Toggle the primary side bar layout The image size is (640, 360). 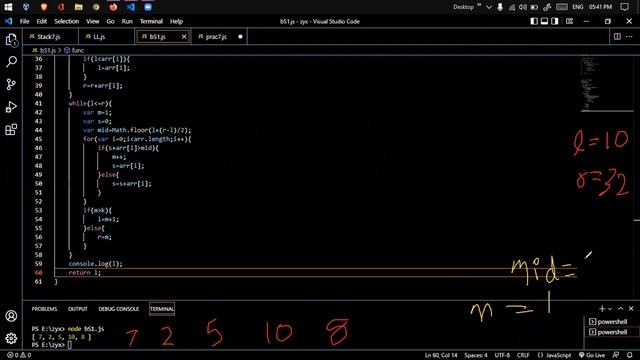[534, 21]
